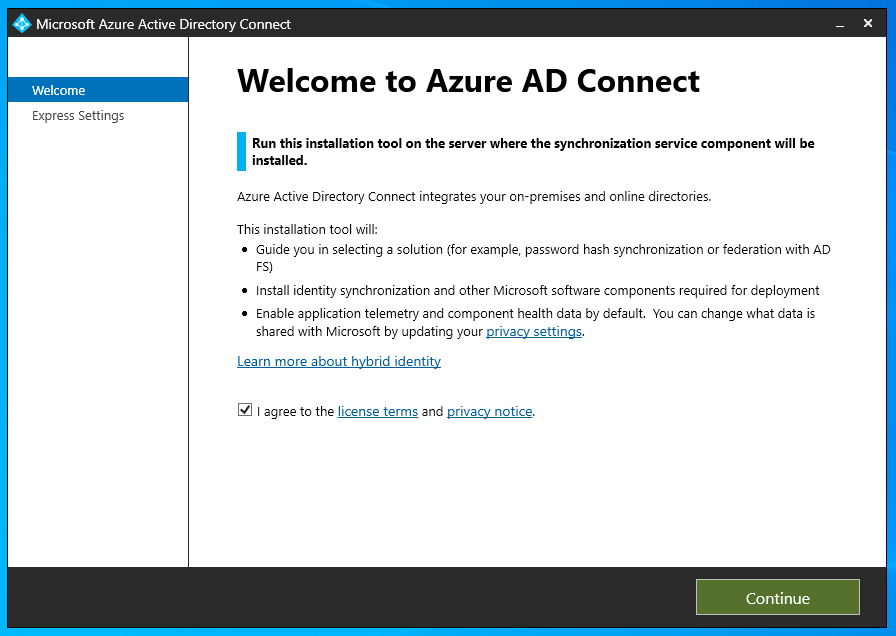896x636 pixels.
Task: Open the license terms link
Action: tap(378, 411)
